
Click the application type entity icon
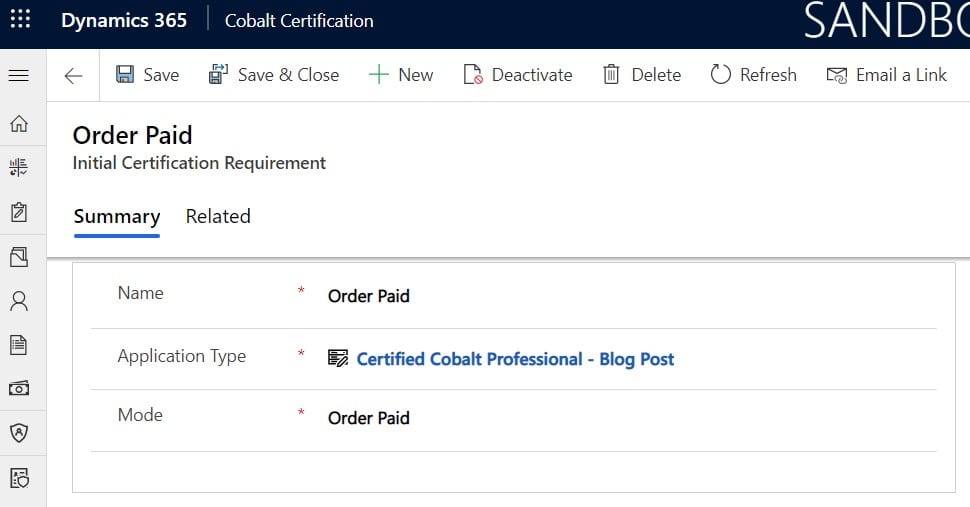click(x=338, y=359)
